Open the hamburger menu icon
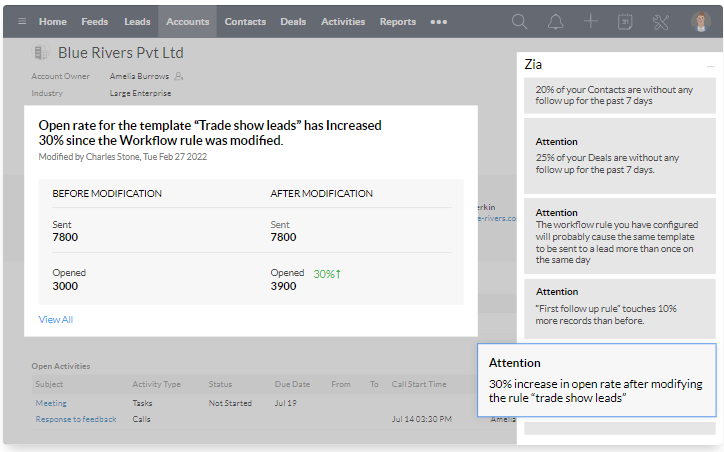Viewport: 724px width, 452px height. [x=22, y=21]
